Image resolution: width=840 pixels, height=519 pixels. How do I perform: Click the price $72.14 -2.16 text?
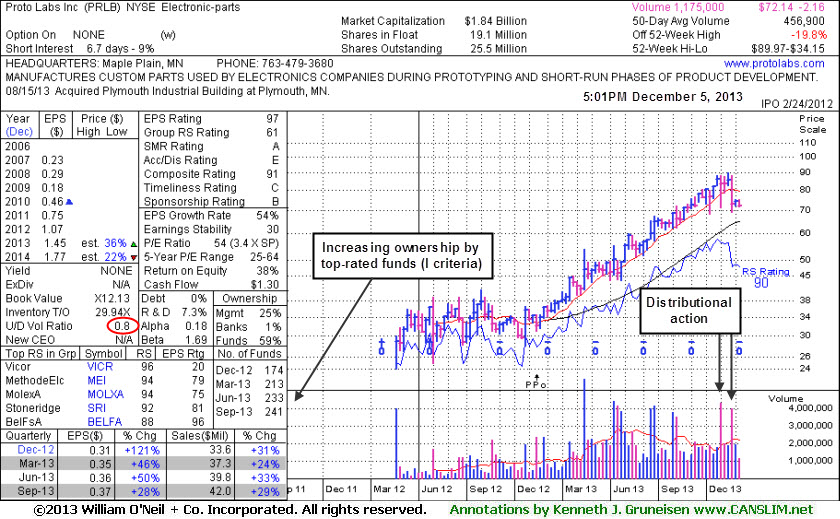tap(791, 7)
